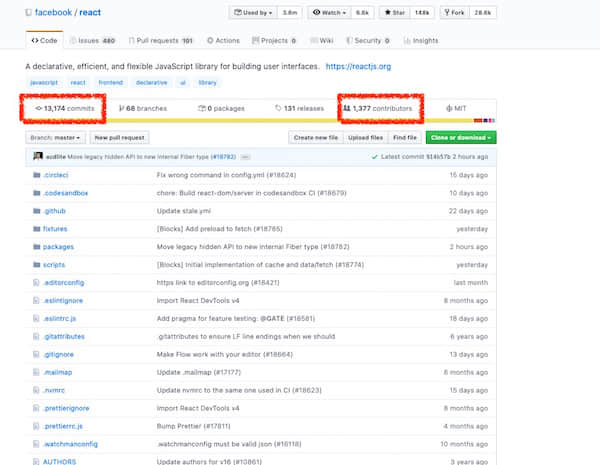This screenshot has height=465, width=600.
Task: Click the folder icon next to packages
Action: 36,246
